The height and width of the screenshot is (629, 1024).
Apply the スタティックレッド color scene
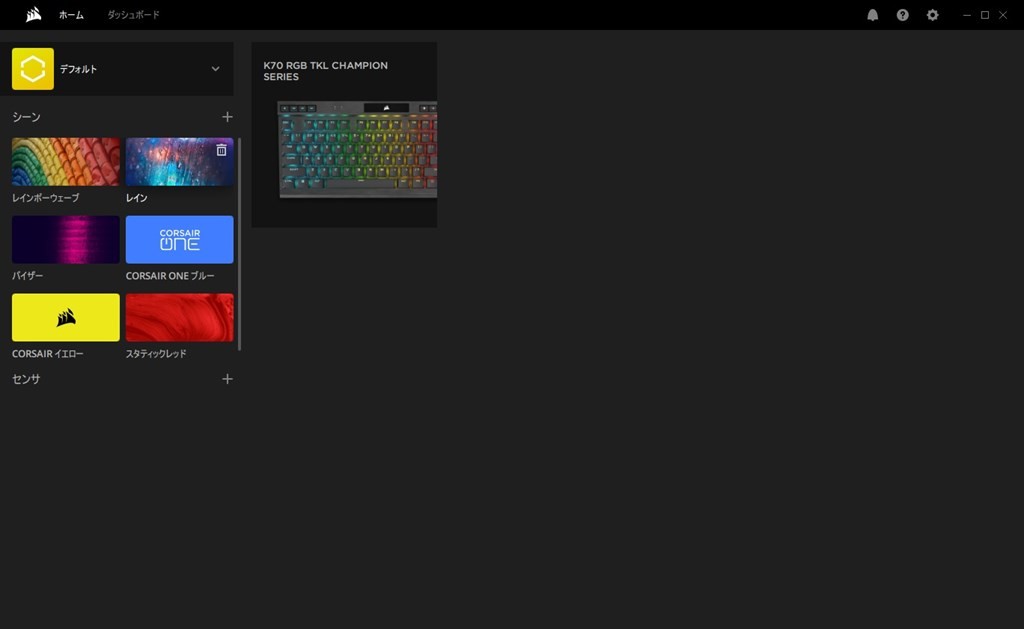(x=180, y=318)
